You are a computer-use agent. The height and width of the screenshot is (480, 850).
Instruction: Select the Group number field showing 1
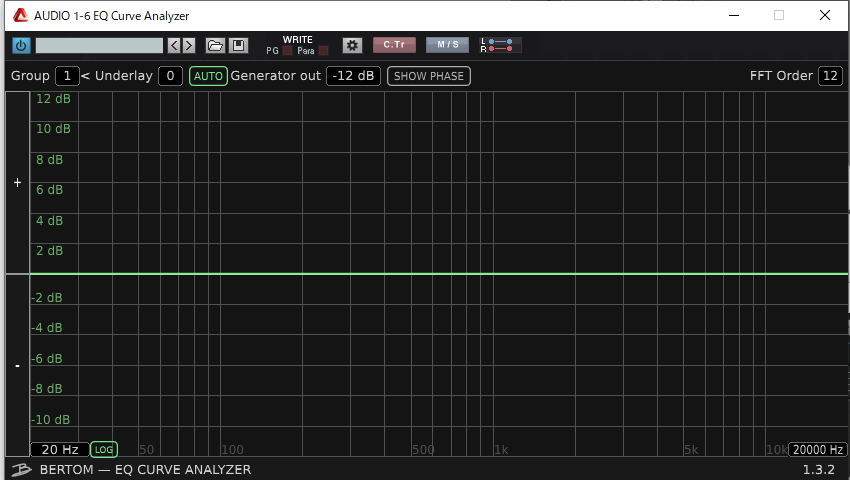pyautogui.click(x=67, y=76)
